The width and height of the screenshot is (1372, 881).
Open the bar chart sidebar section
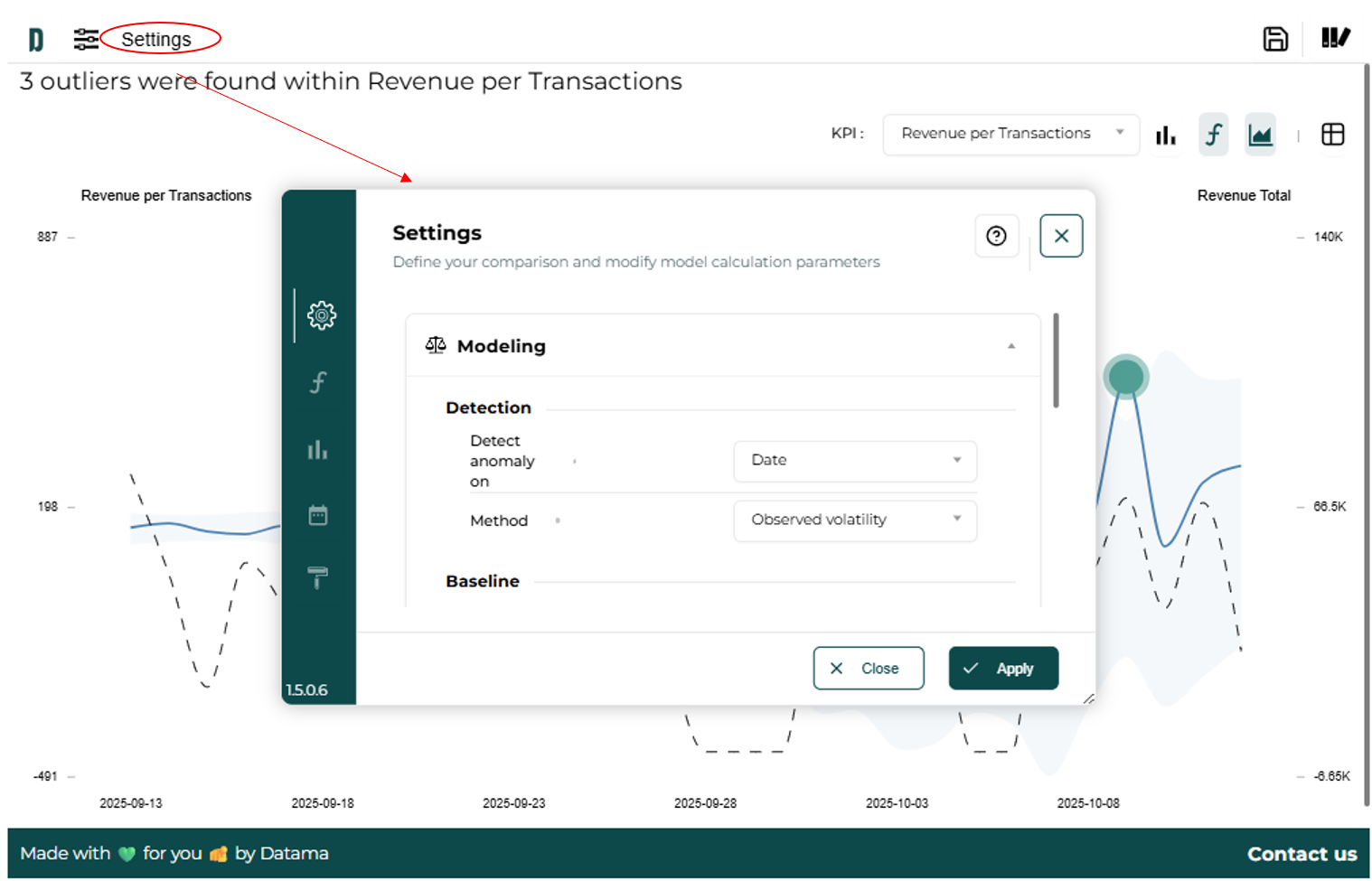click(x=318, y=449)
